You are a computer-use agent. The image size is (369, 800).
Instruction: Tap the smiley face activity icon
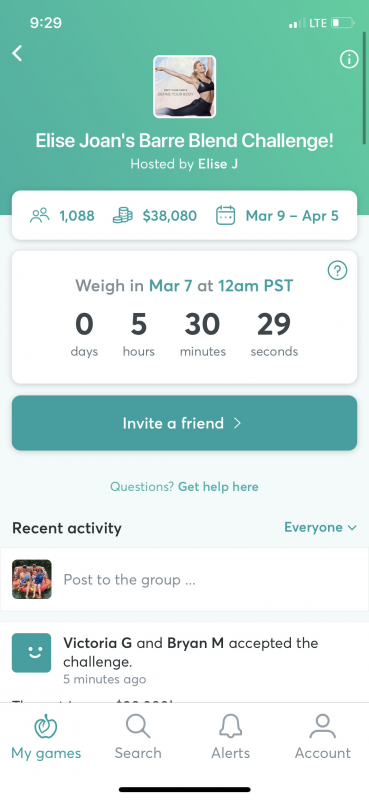click(x=32, y=653)
